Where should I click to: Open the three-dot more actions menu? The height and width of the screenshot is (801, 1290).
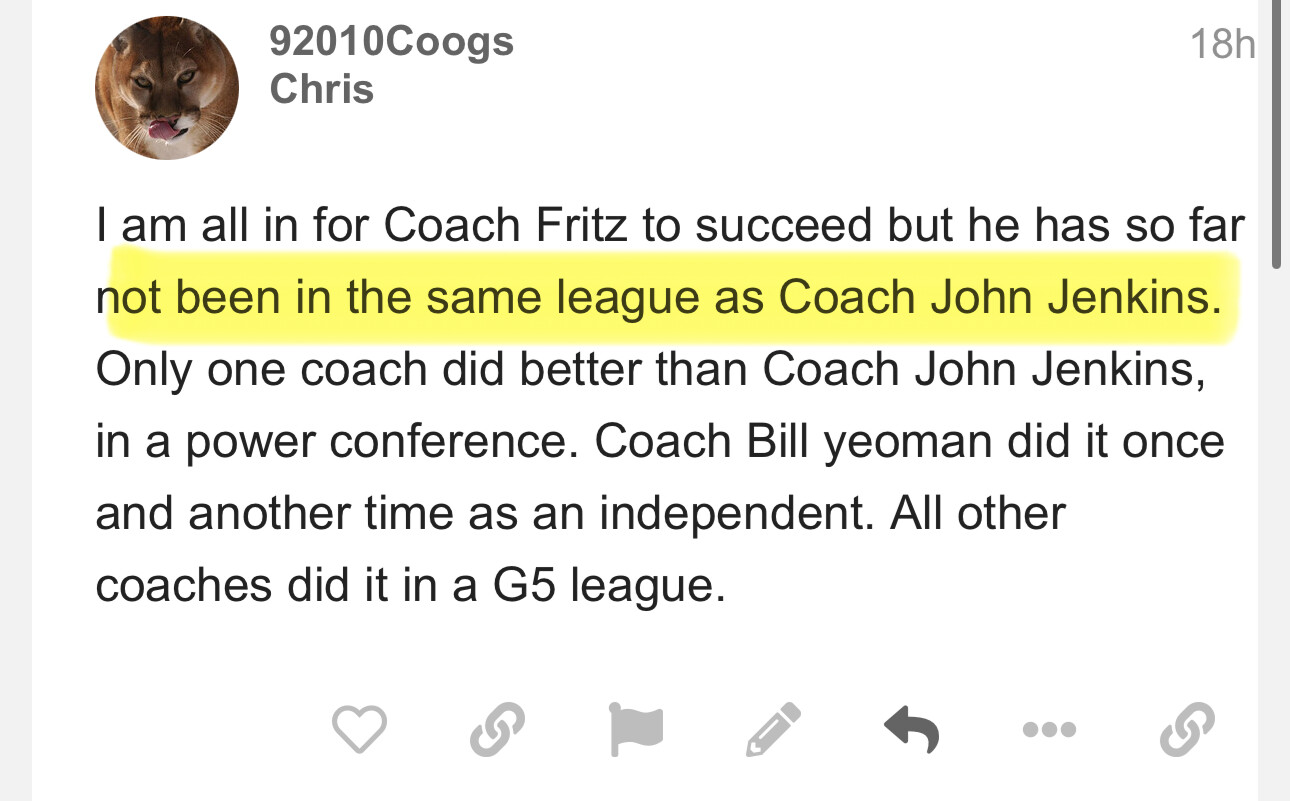click(1050, 730)
